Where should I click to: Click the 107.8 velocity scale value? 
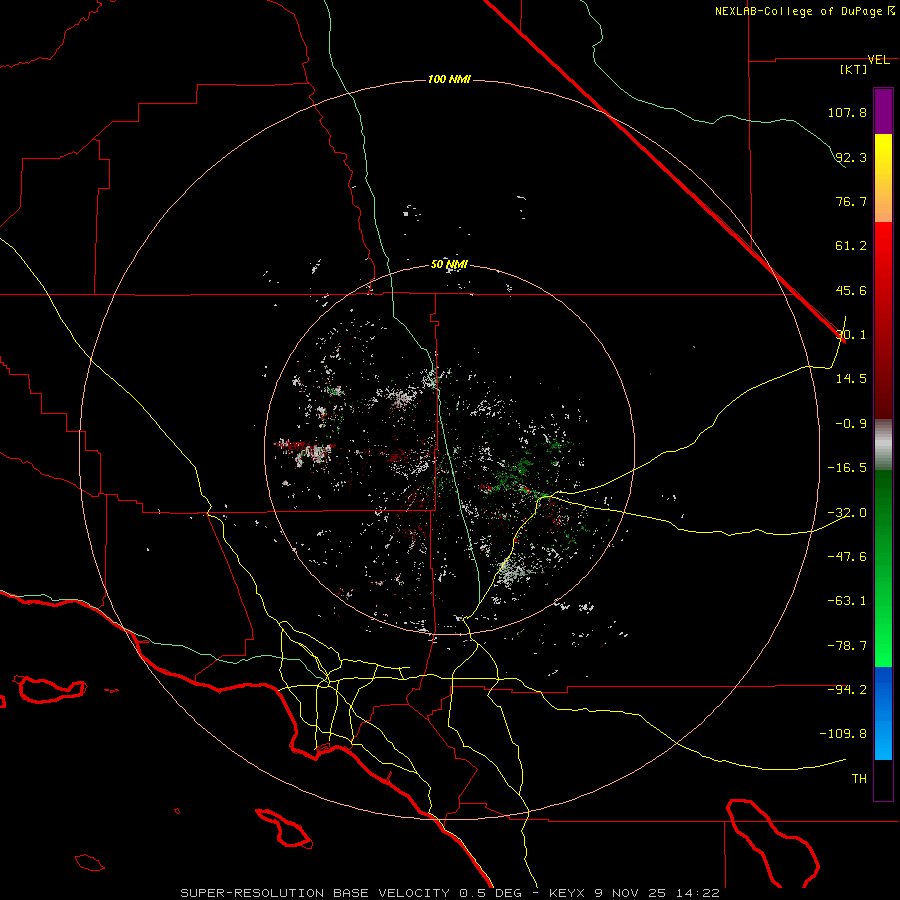point(847,112)
